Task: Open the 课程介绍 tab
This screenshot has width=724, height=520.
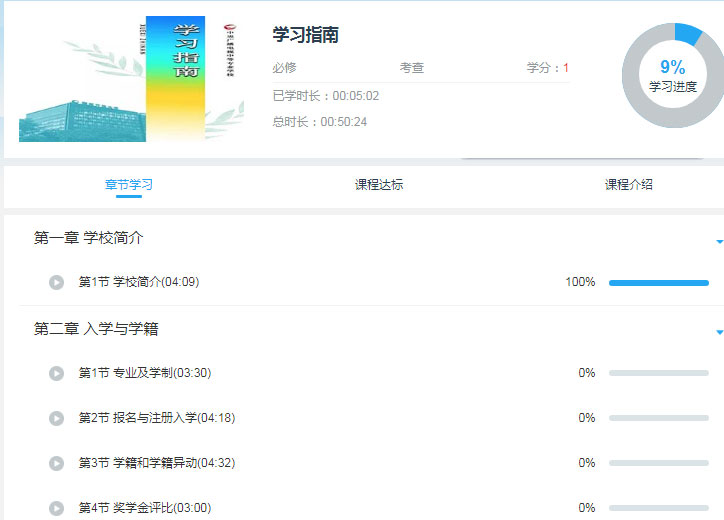Action: tap(629, 185)
